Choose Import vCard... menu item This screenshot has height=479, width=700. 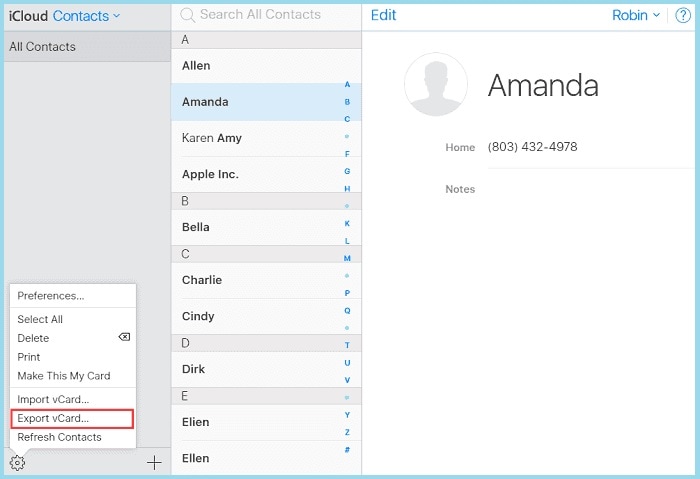(x=73, y=399)
